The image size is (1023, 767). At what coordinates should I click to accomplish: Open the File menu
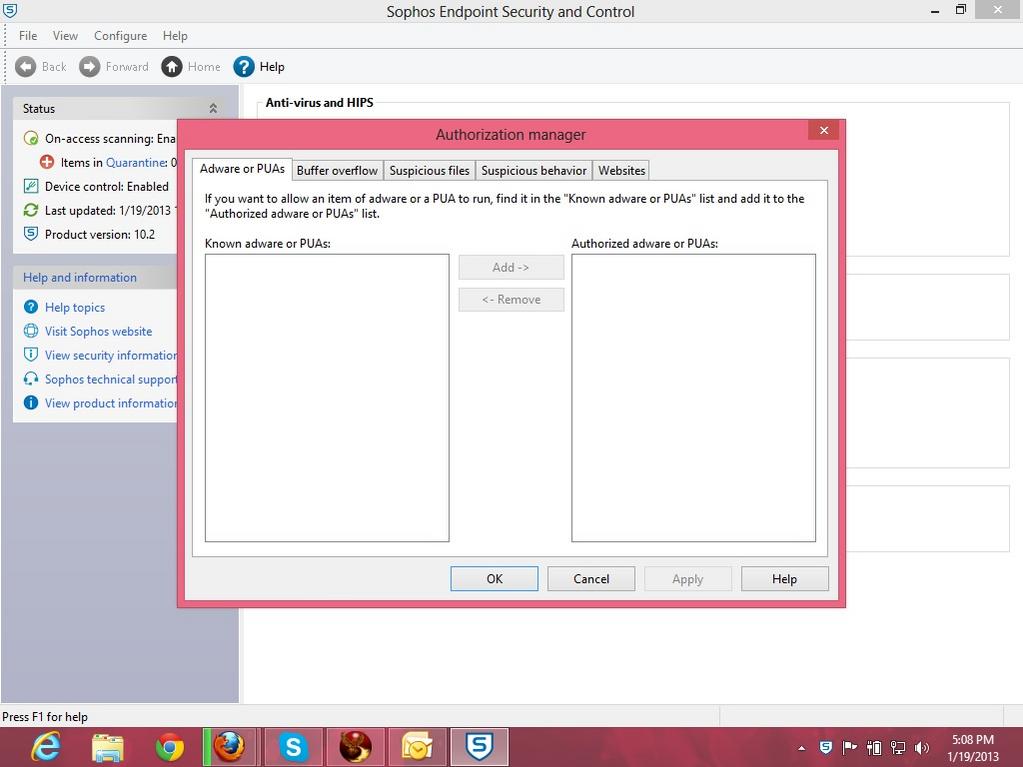[x=28, y=35]
